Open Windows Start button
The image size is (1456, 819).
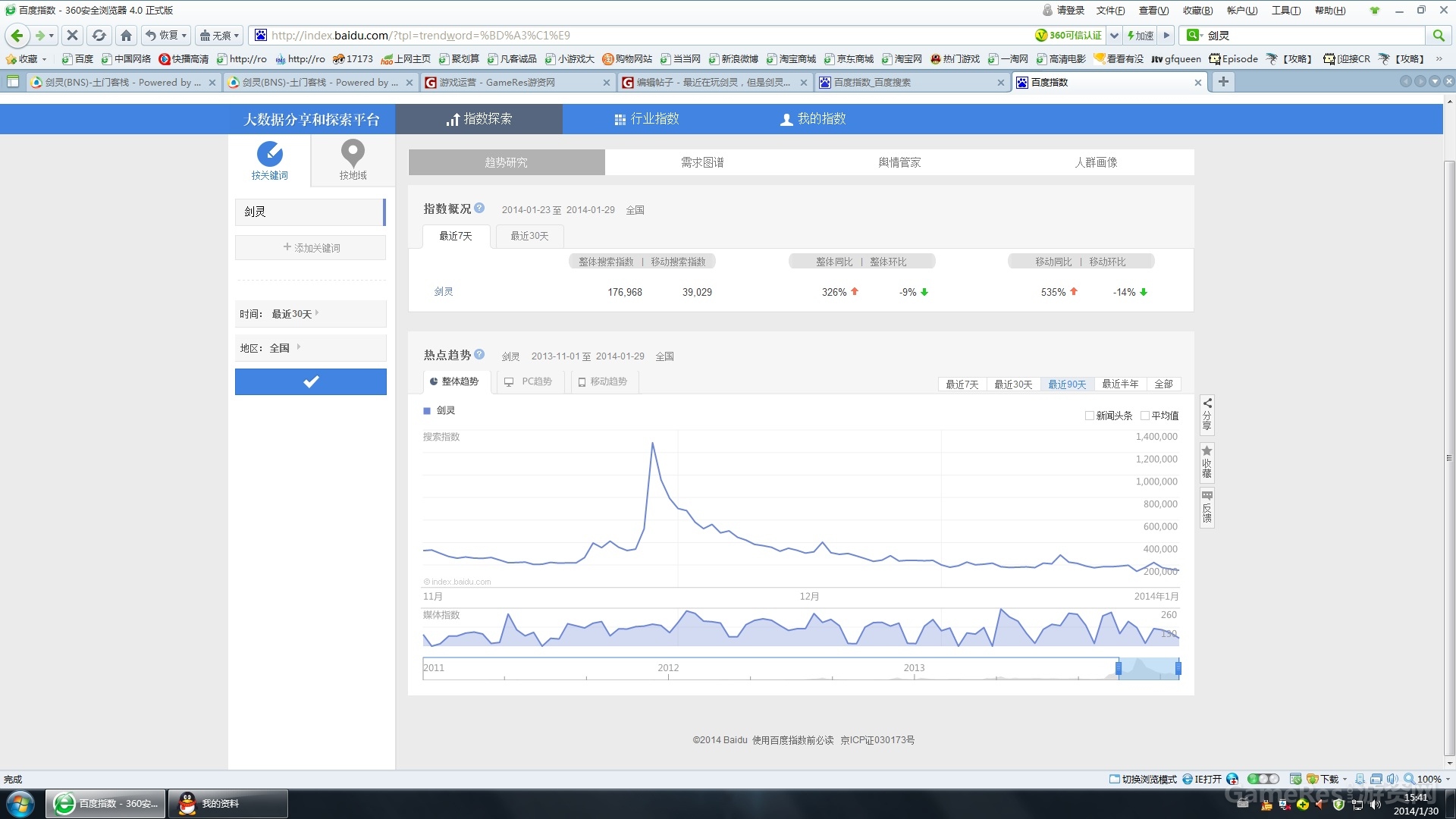20,803
